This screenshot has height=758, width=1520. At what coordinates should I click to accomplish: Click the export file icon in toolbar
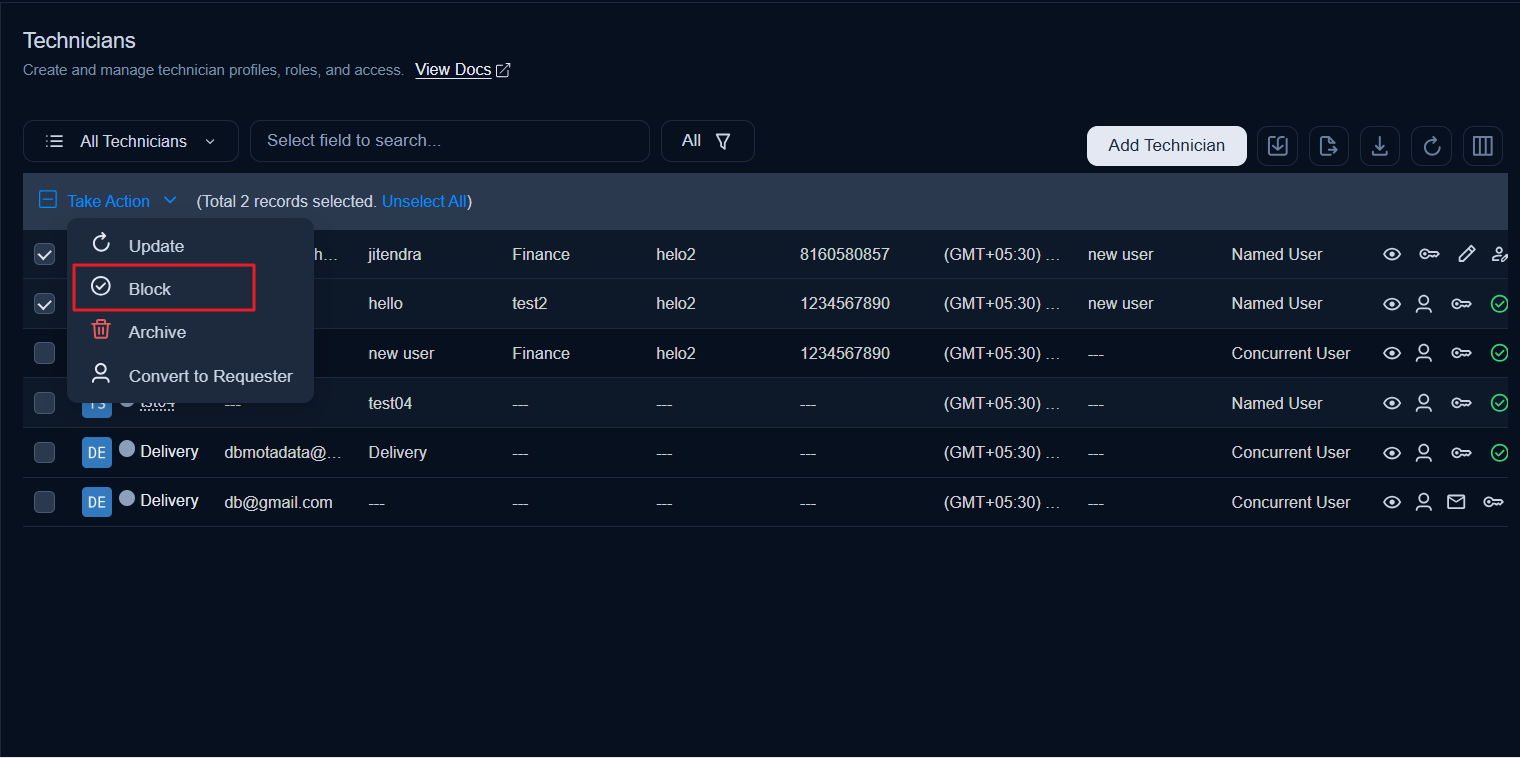point(1328,146)
